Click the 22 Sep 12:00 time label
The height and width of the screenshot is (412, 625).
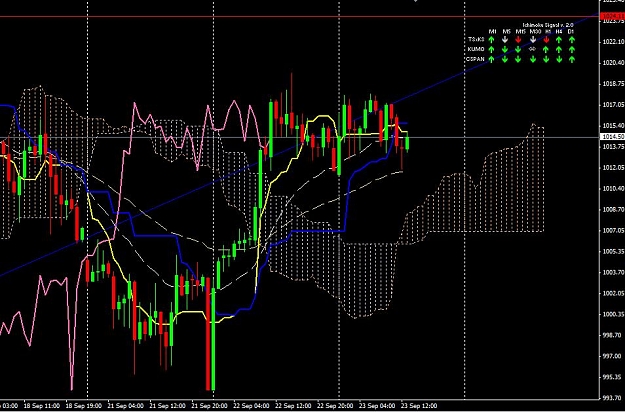(293, 406)
